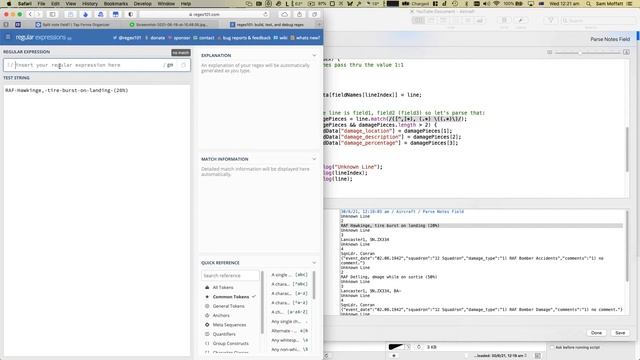
Task: Switch to regex101 build, test, debug tab
Action: [x=267, y=24]
